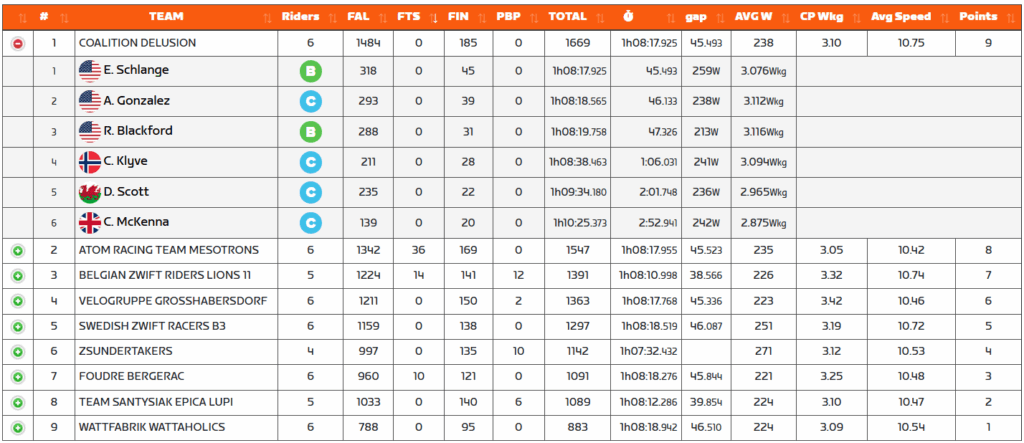Viewport: 1024px width, 443px height.
Task: Sort by the stopwatch time column
Action: pyautogui.click(x=627, y=17)
